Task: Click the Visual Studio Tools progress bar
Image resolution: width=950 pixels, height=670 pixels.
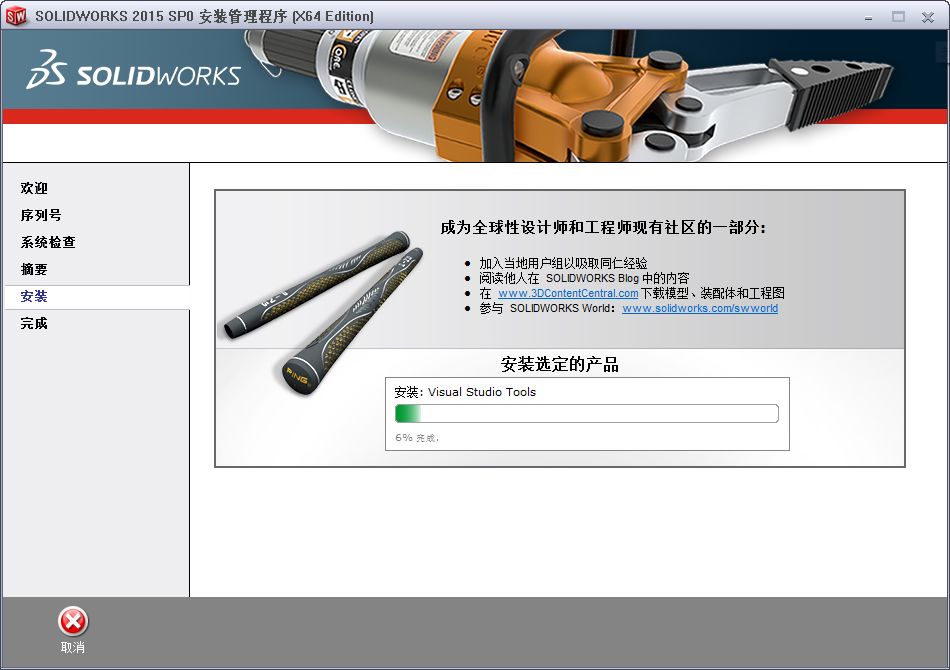Action: pyautogui.click(x=585, y=413)
